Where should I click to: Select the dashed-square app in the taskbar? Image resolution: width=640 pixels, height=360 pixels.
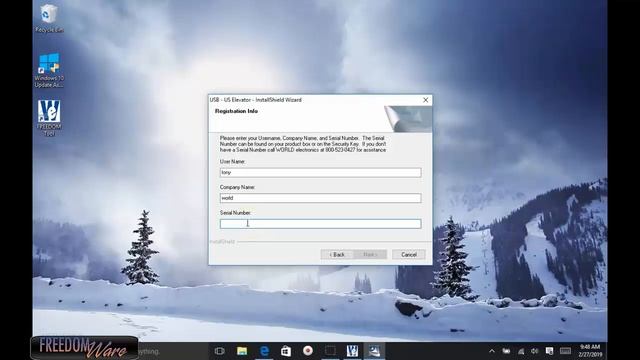pos(330,351)
